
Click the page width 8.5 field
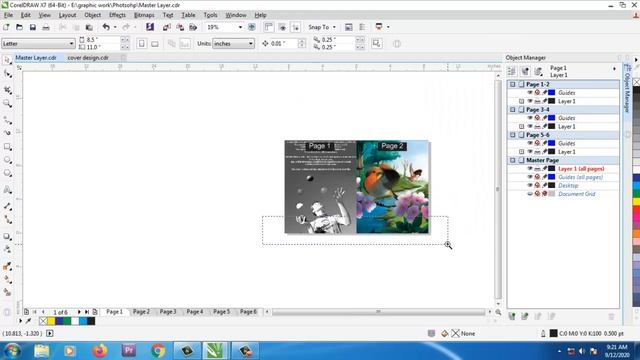102,40
